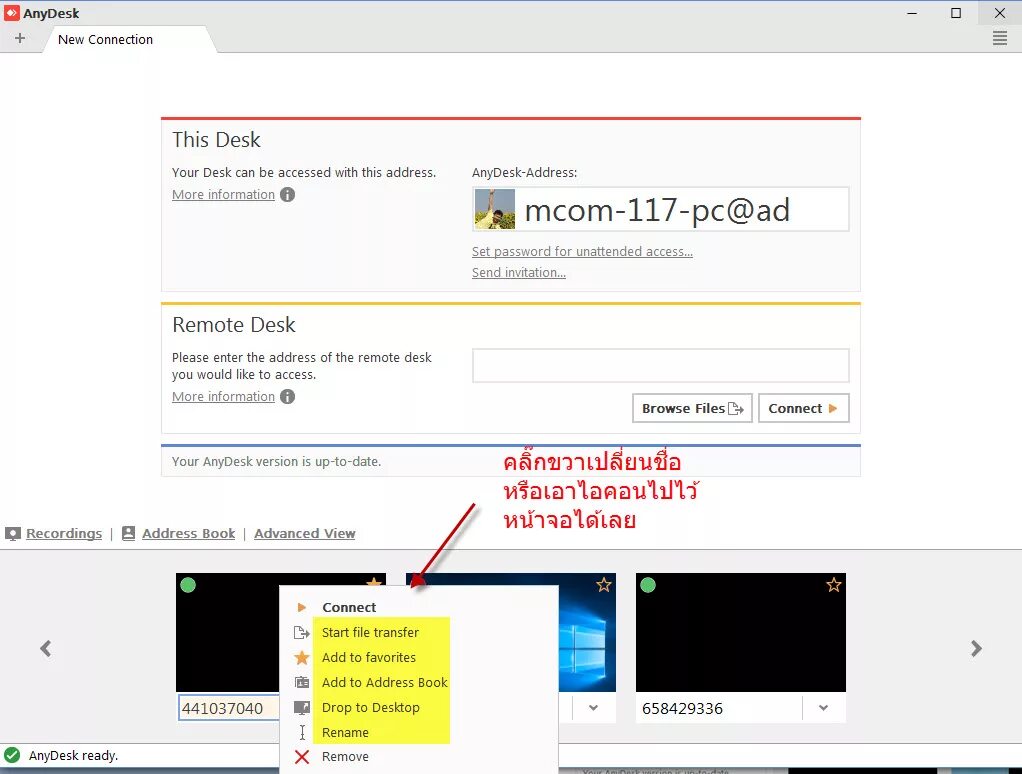Open the Recordings link
This screenshot has width=1022, height=774.
pos(64,534)
